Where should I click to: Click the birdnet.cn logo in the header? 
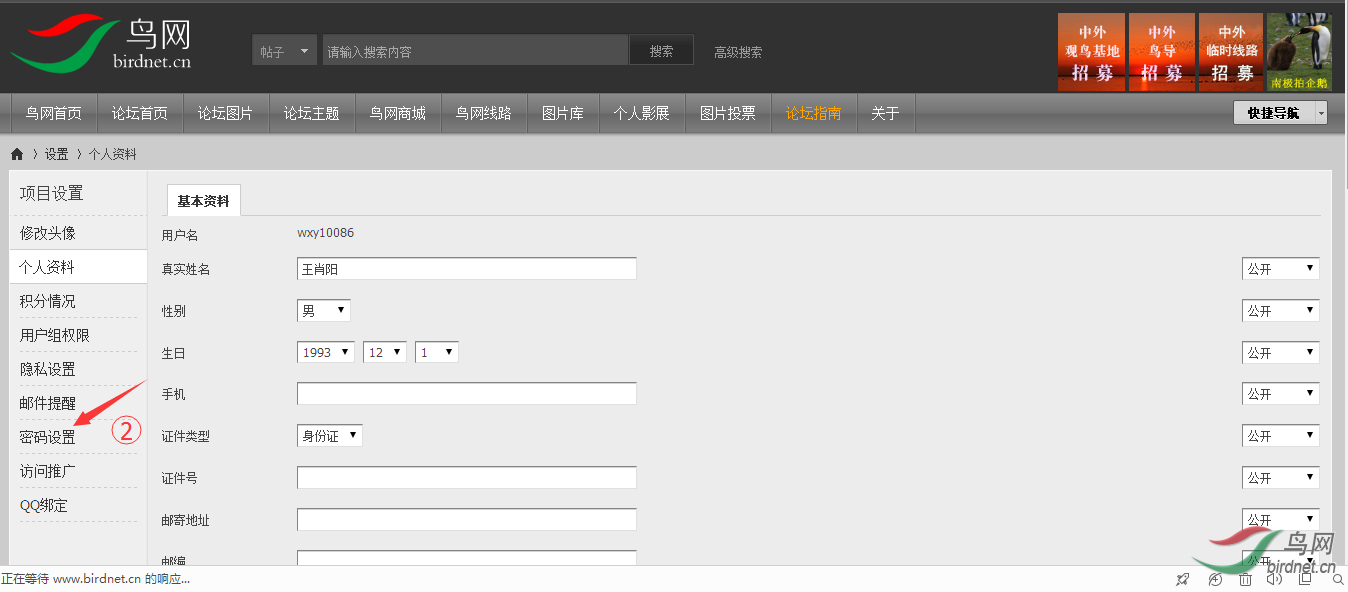click(x=100, y=46)
